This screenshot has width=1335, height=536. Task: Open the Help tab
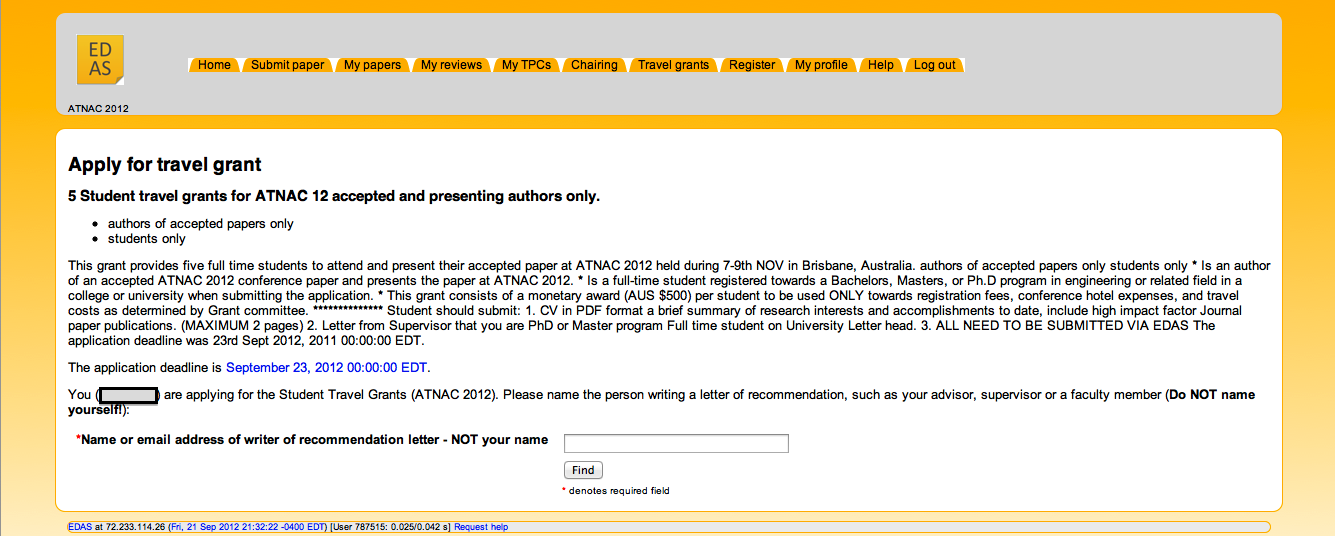click(x=881, y=65)
